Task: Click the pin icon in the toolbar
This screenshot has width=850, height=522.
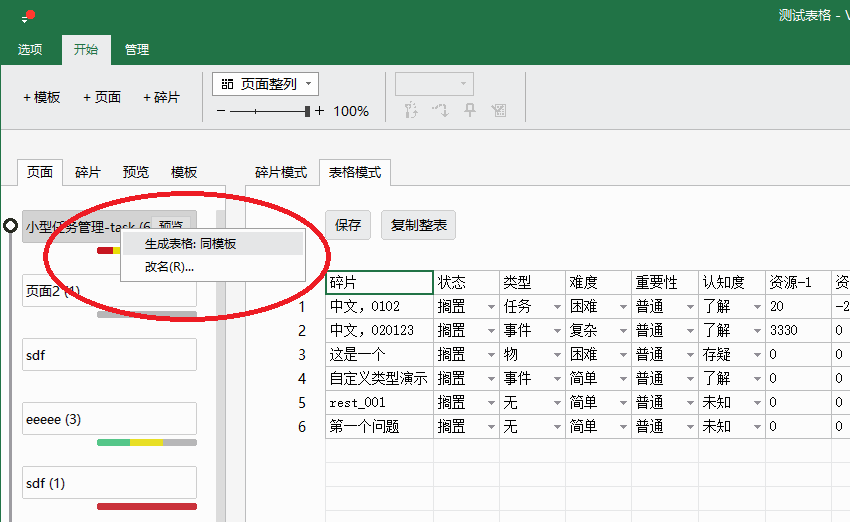Action: [469, 111]
